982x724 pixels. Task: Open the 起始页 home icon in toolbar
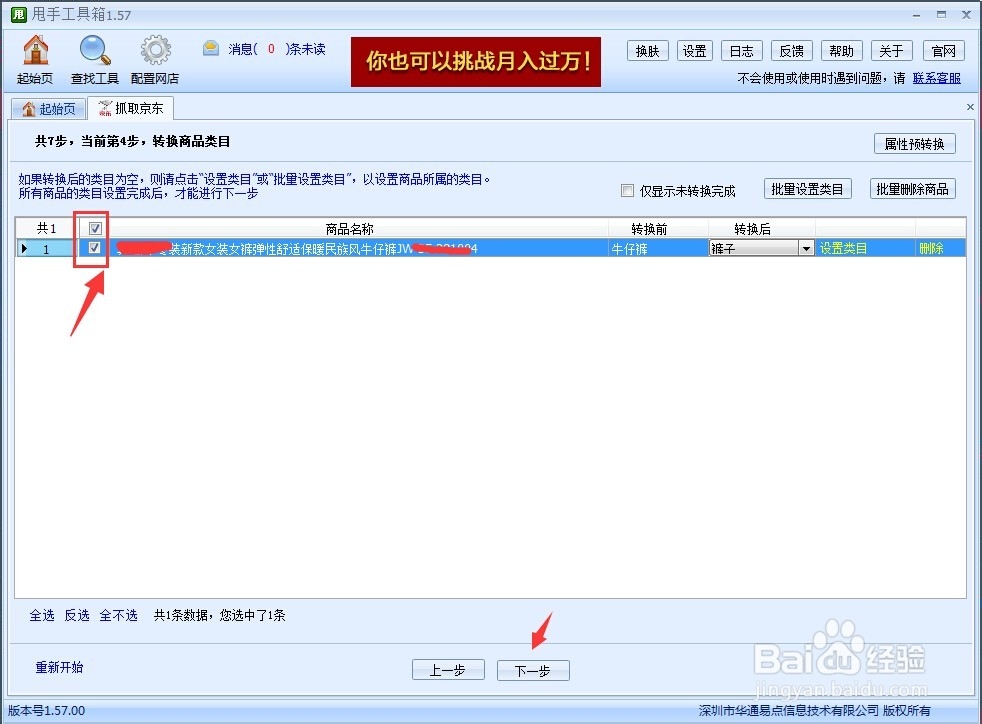click(33, 57)
